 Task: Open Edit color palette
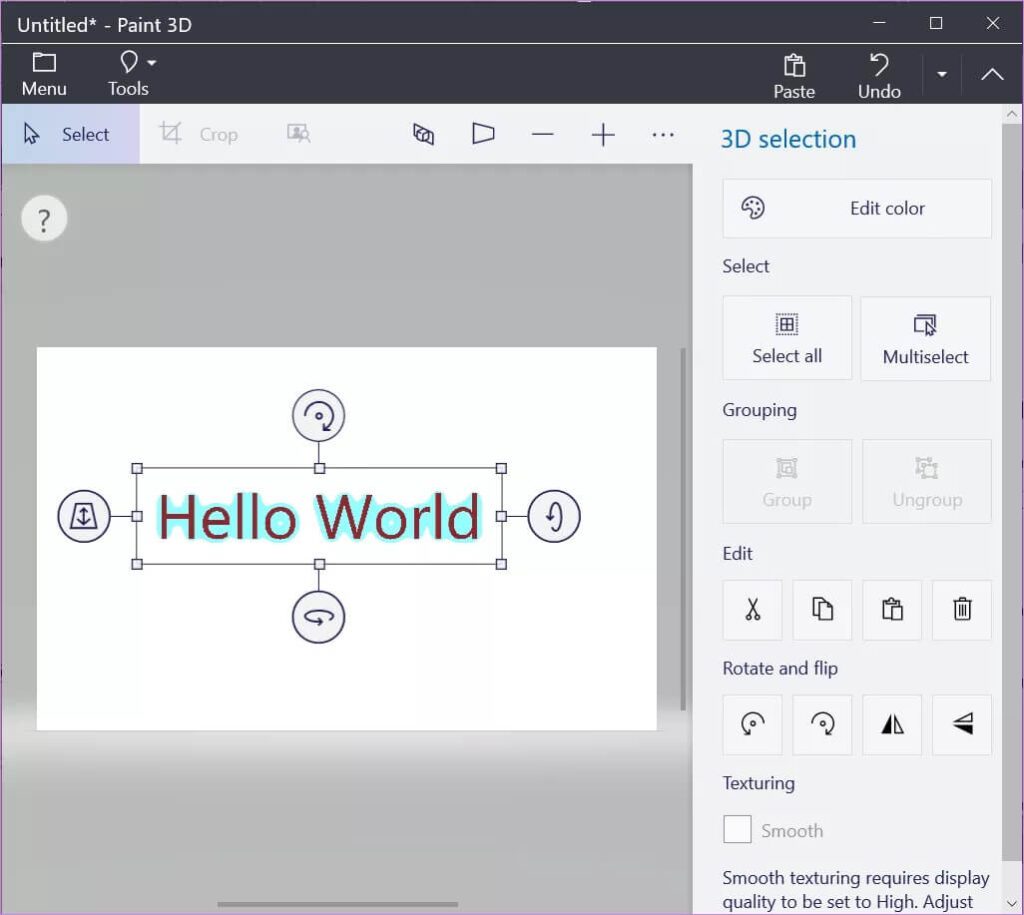coord(856,208)
